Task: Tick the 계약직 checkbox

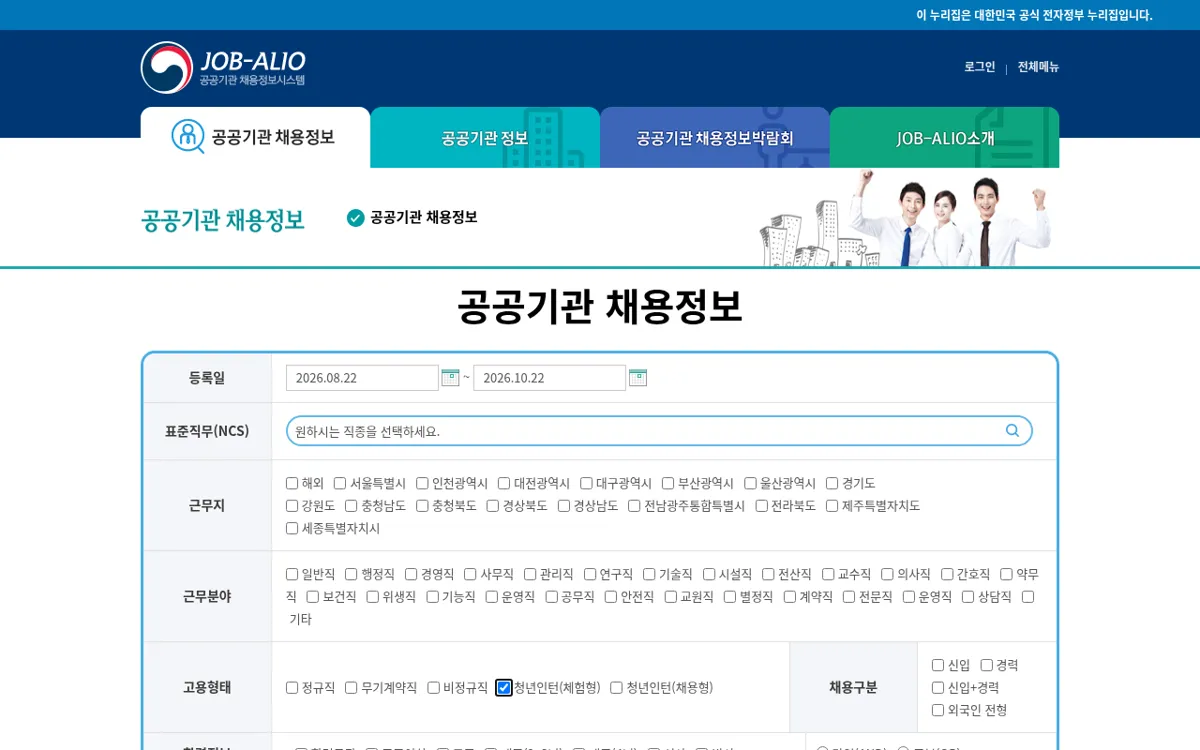Action: [x=790, y=597]
